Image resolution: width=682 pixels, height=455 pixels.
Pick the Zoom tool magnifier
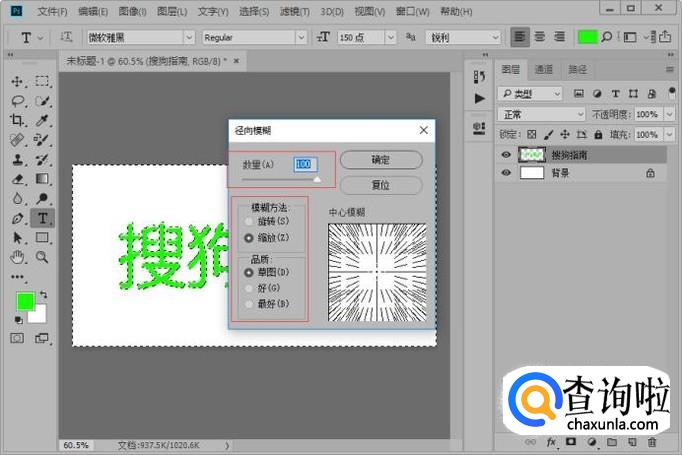[x=43, y=257]
